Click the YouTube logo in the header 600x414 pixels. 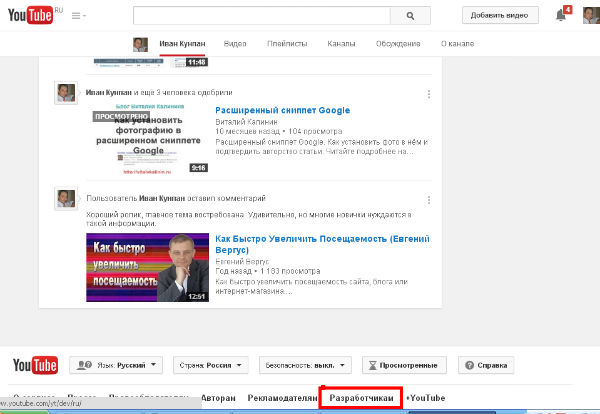pyautogui.click(x=31, y=15)
